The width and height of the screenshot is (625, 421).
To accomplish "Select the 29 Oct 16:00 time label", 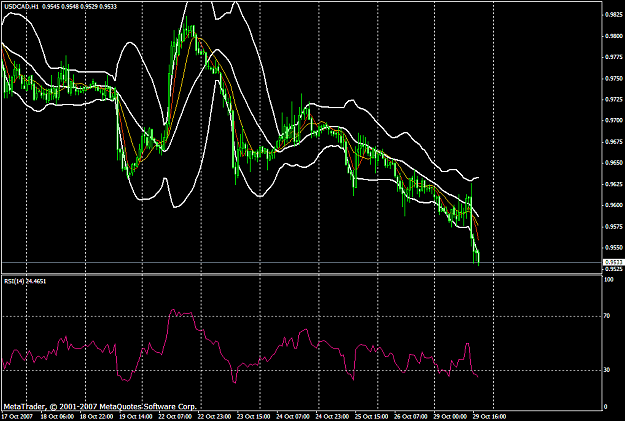I will pyautogui.click(x=489, y=417).
